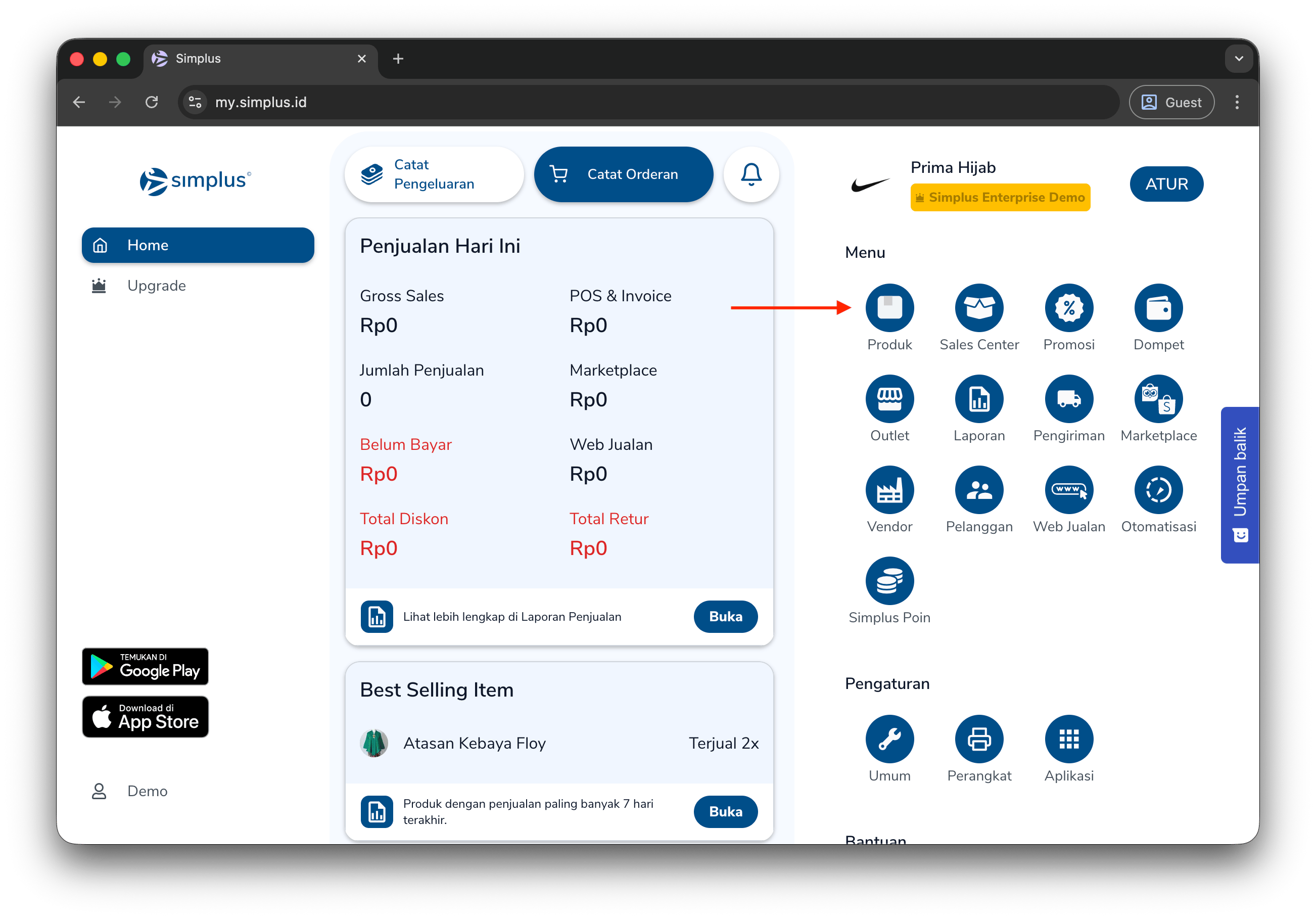Screen dimensions: 1316x919
Task: Close the Simplus browser tab
Action: click(361, 59)
